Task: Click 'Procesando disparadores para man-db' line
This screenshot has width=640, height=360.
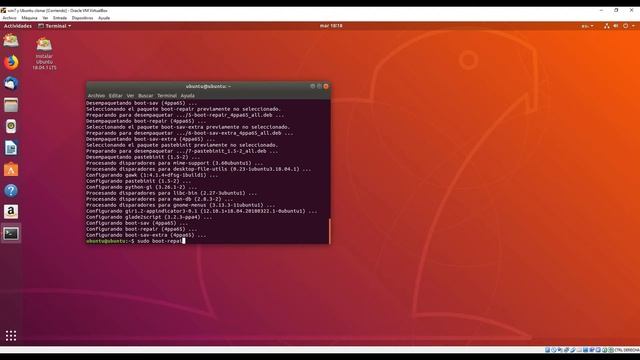Action: [x=159, y=199]
